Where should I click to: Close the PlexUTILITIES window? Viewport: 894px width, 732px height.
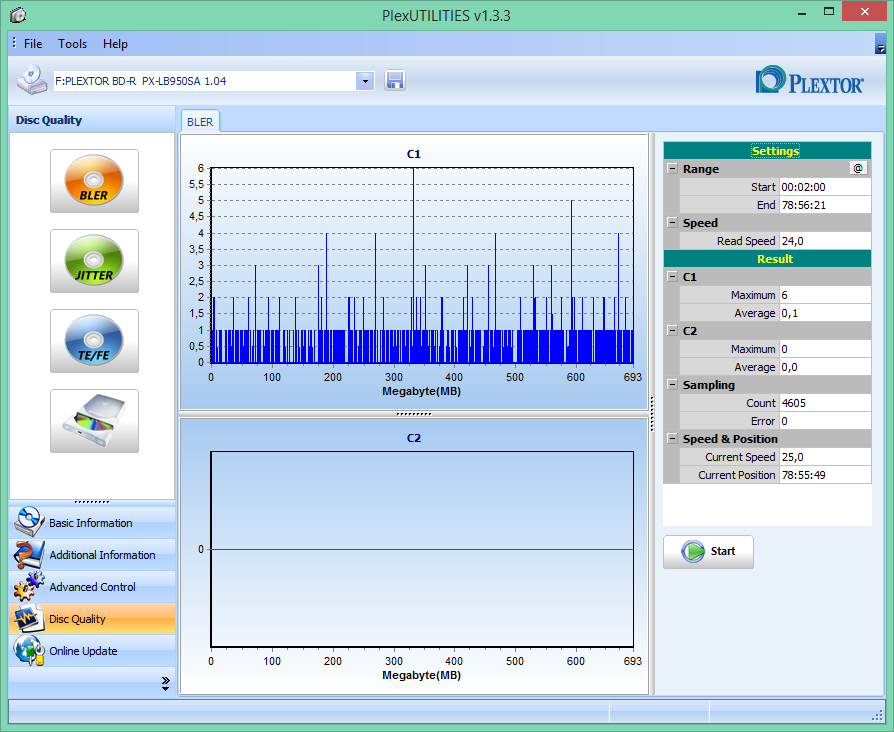tap(864, 12)
